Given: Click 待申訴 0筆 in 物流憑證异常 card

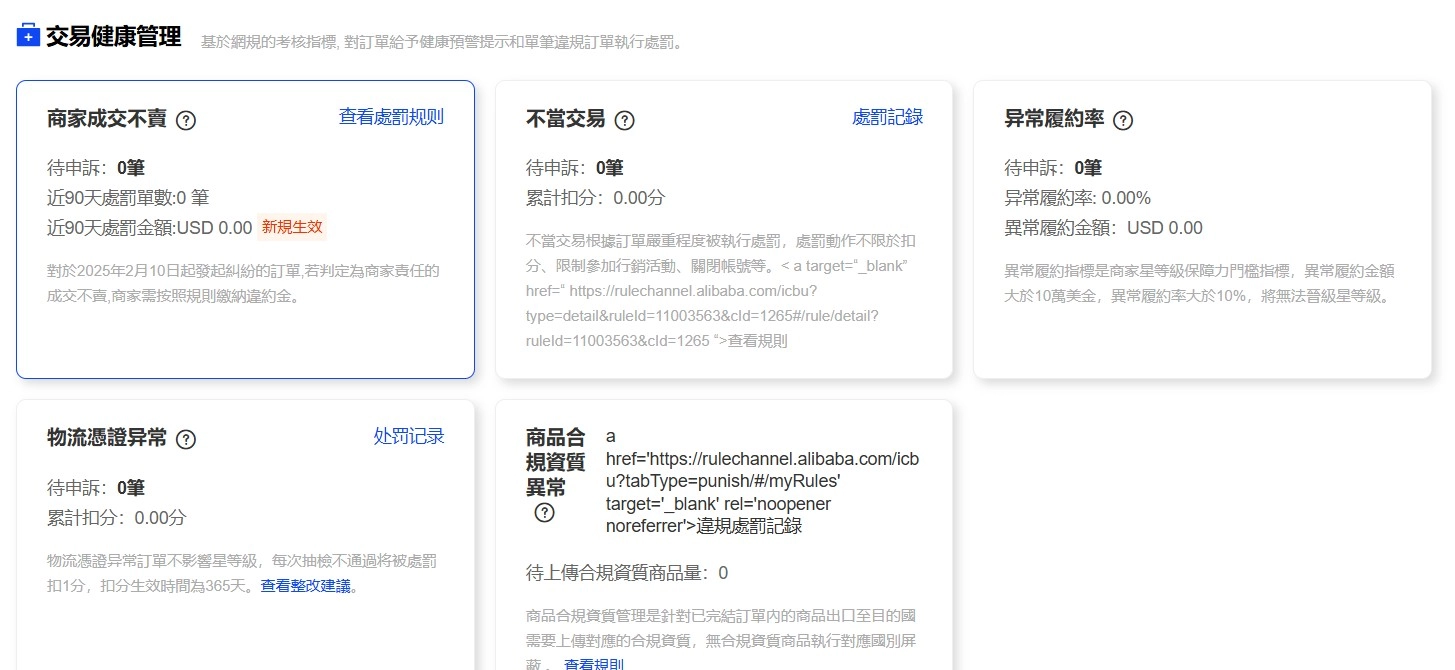Looking at the screenshot, I should [x=96, y=488].
